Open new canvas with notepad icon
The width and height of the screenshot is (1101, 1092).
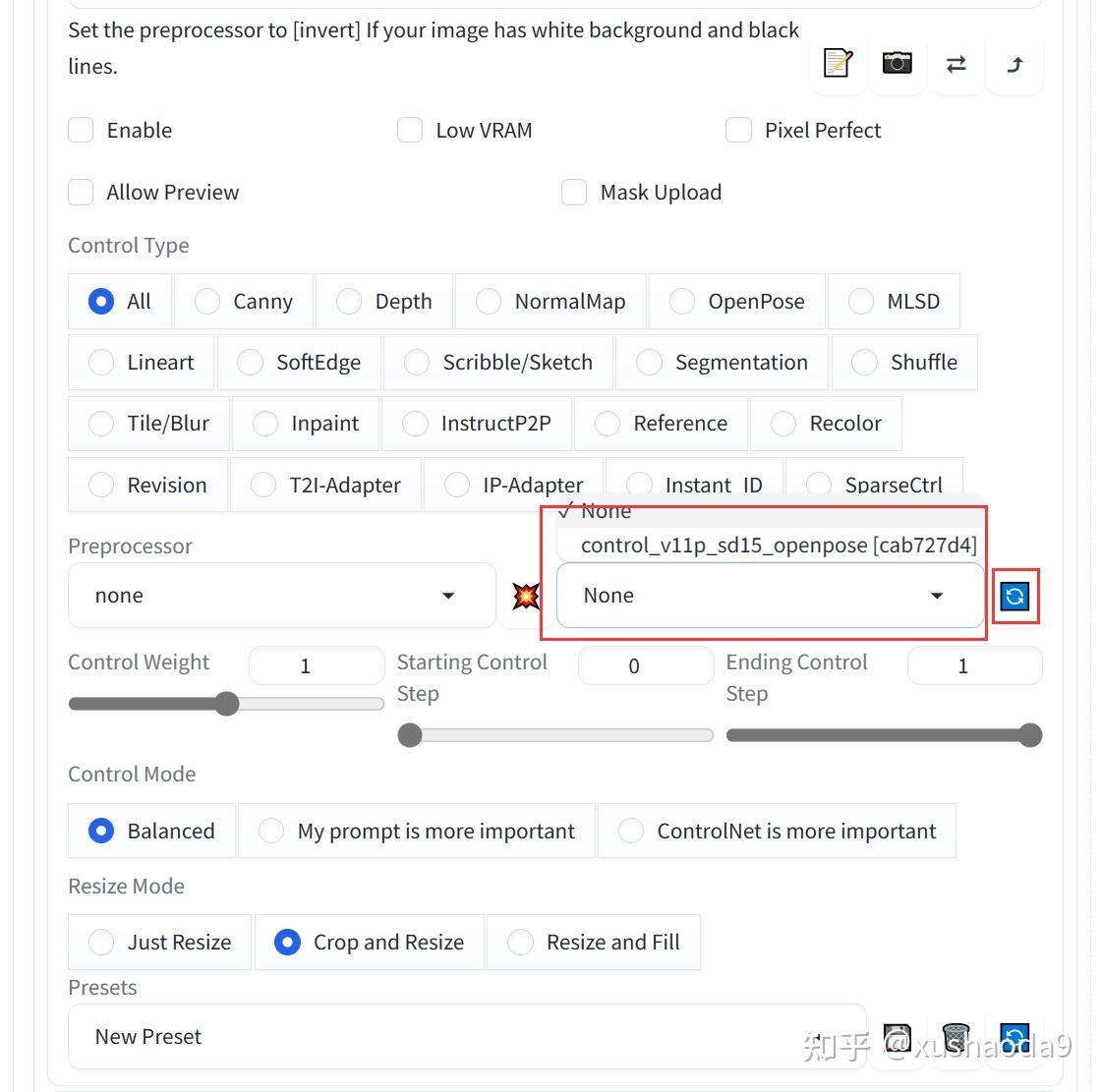point(838,64)
